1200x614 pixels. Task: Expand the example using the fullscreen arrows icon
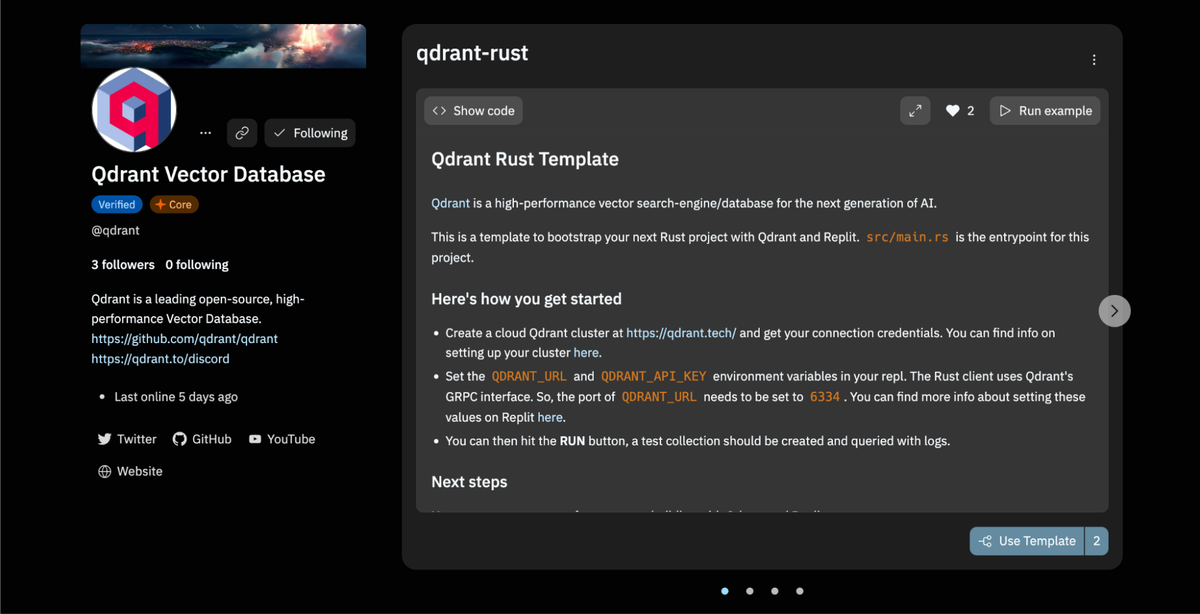click(915, 110)
